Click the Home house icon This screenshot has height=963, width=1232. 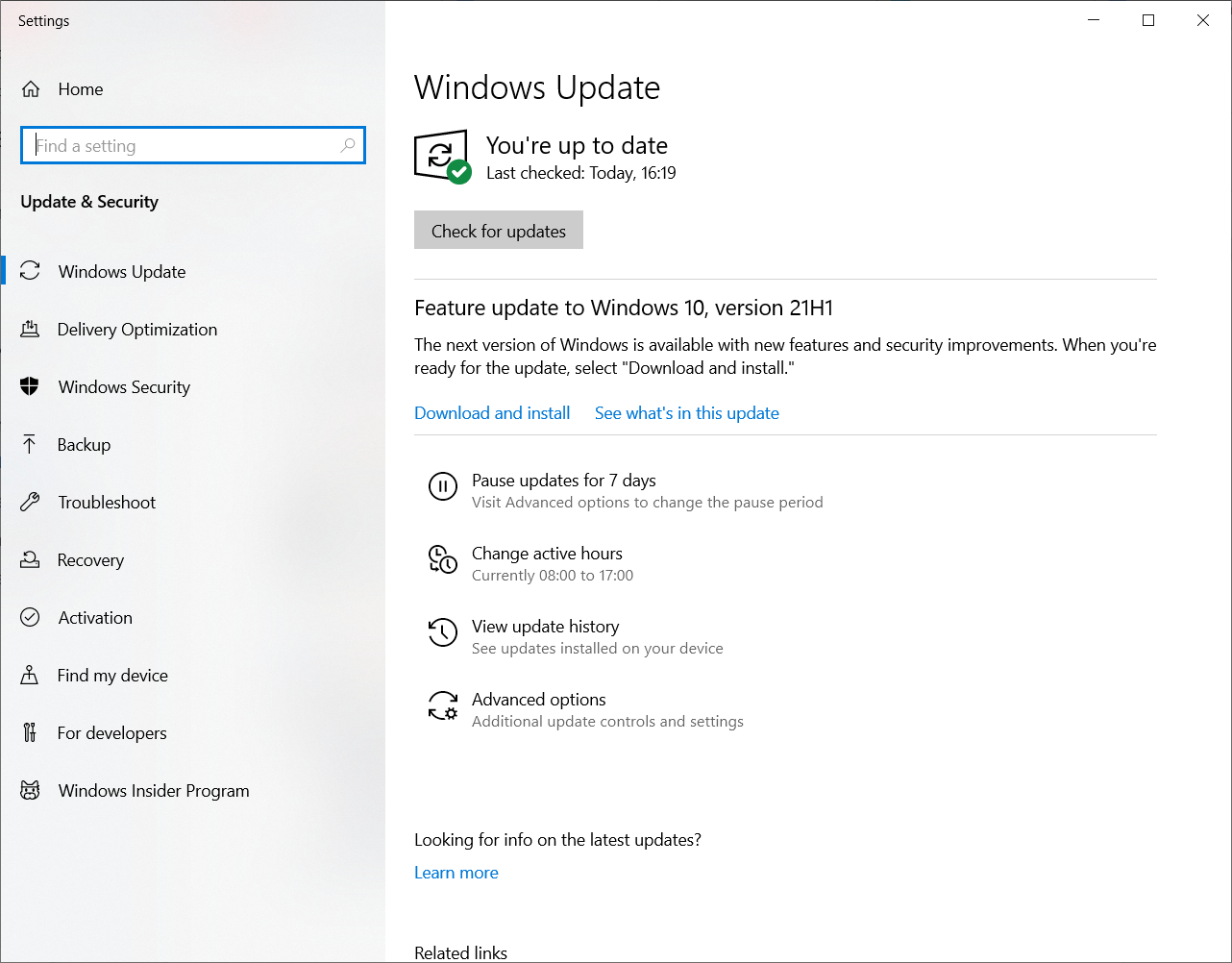(31, 89)
